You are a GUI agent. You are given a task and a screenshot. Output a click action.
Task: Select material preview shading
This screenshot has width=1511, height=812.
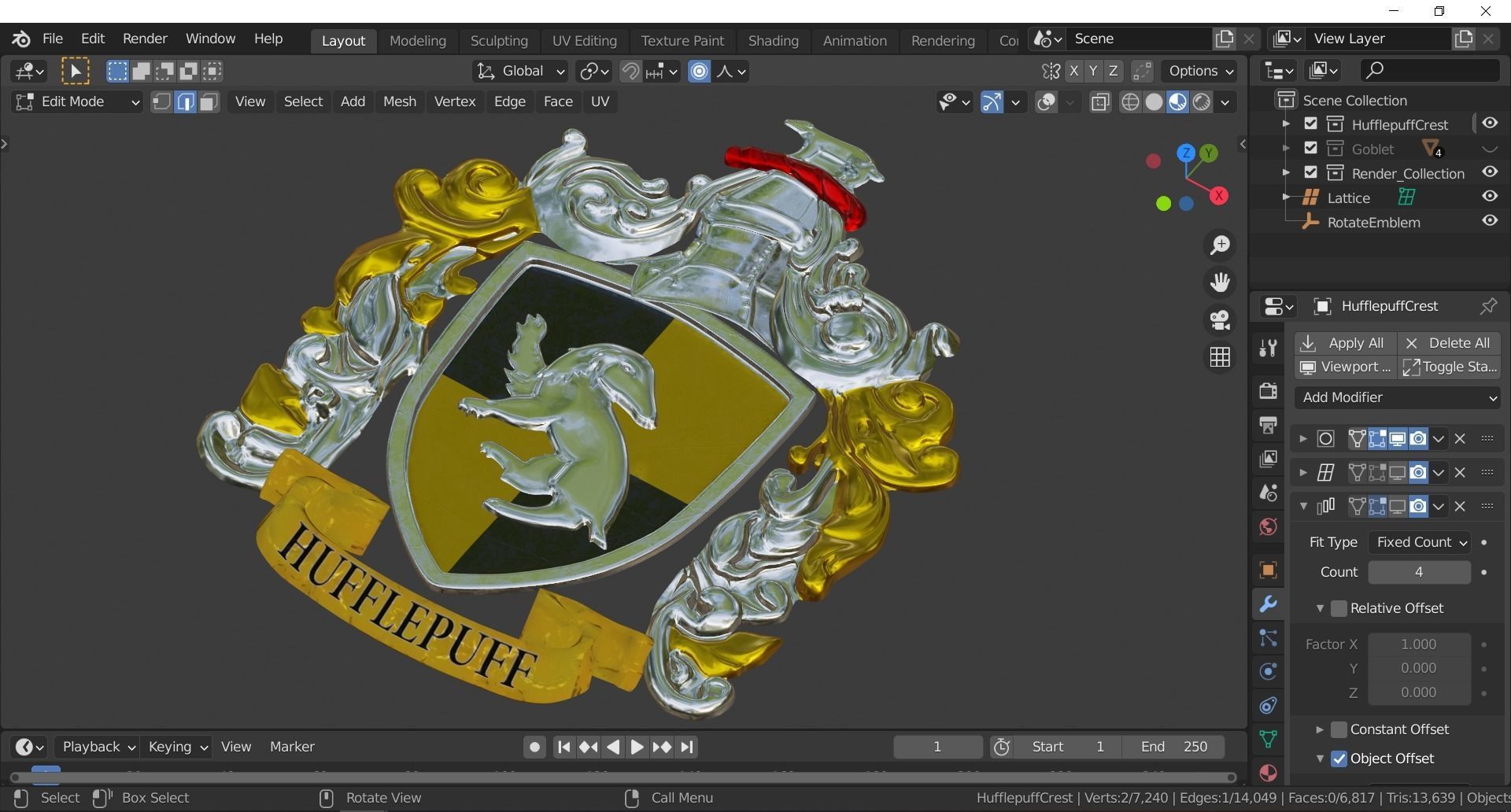coord(1177,102)
